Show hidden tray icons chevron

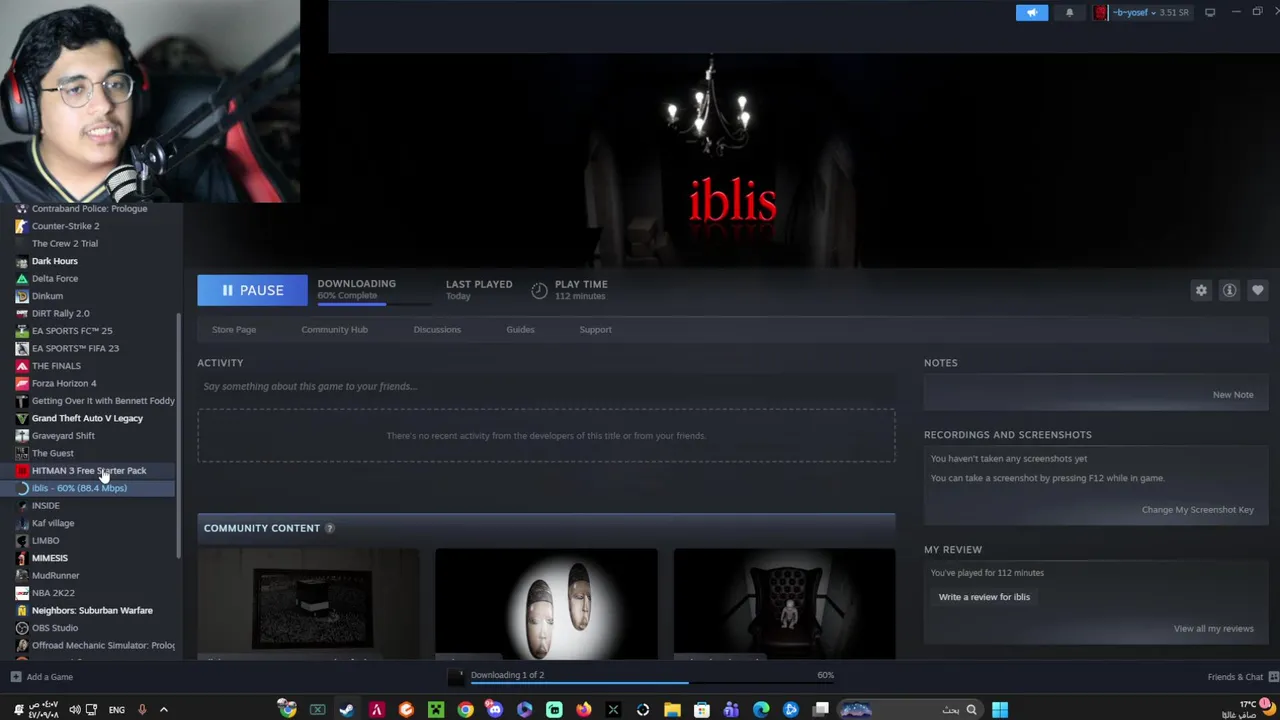164,710
